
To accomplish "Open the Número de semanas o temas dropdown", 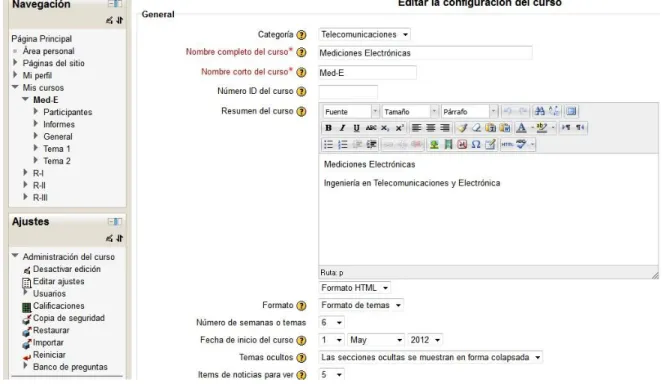I will click(x=332, y=323).
